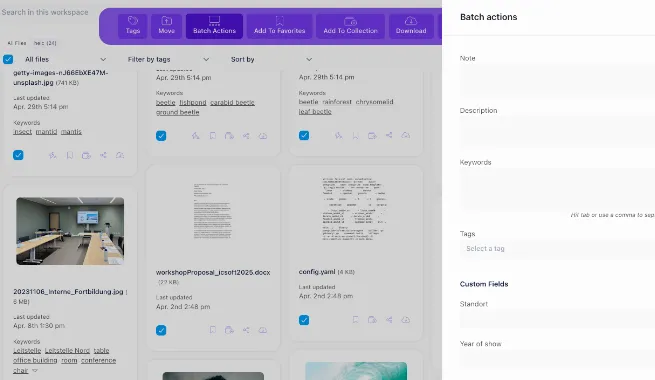Expand more keywords on the Fortbildung card
The height and width of the screenshot is (380, 655).
click(x=35, y=370)
